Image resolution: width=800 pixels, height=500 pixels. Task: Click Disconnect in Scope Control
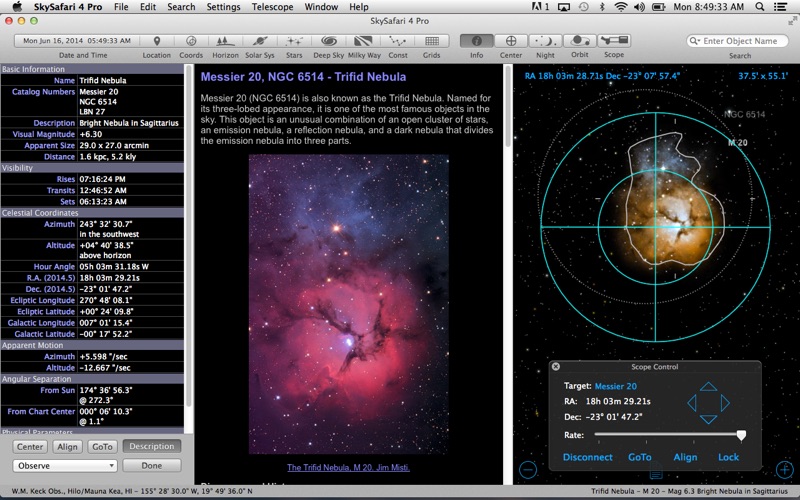[x=587, y=457]
